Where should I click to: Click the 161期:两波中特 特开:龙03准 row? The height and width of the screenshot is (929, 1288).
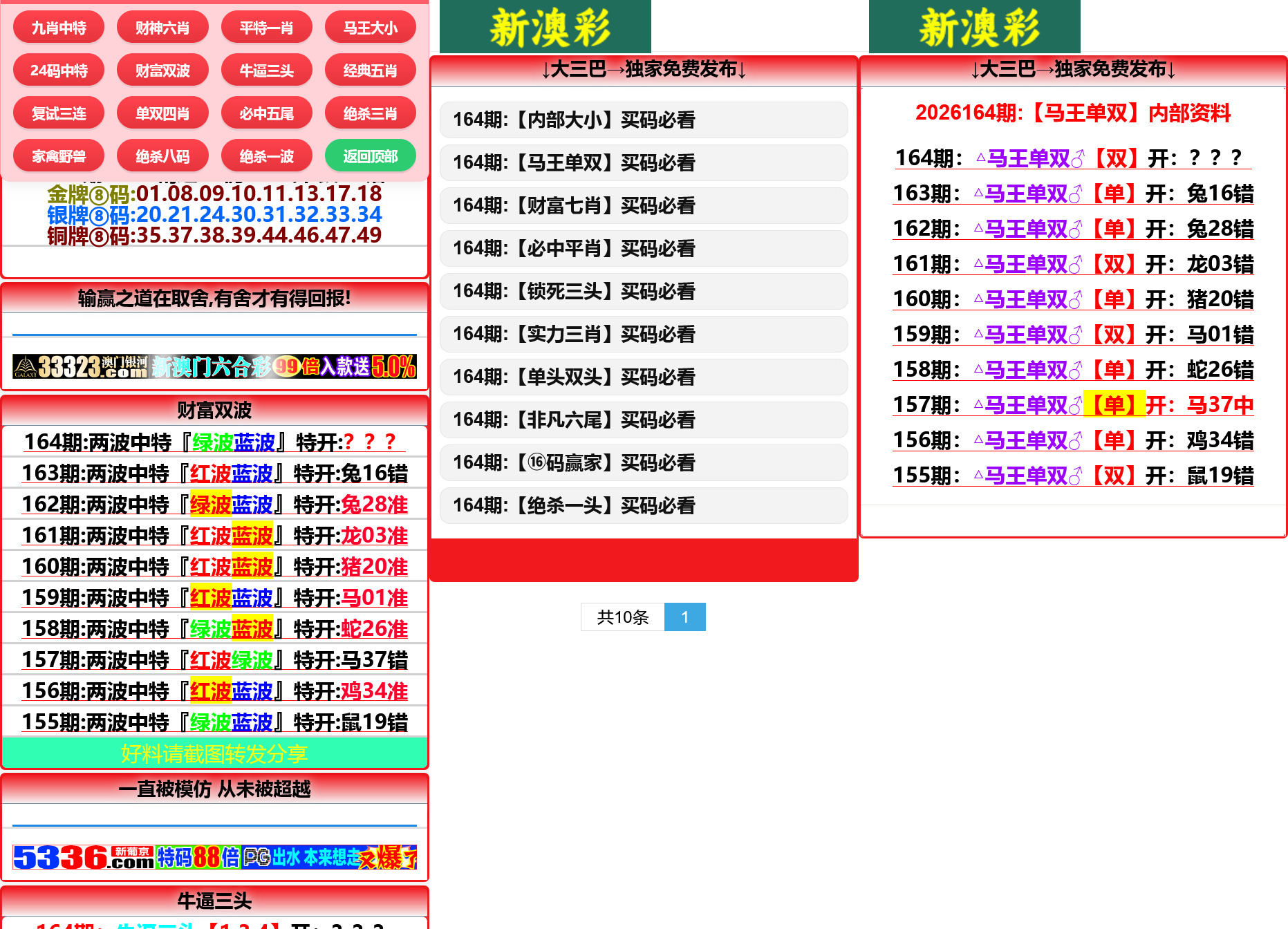[x=214, y=535]
